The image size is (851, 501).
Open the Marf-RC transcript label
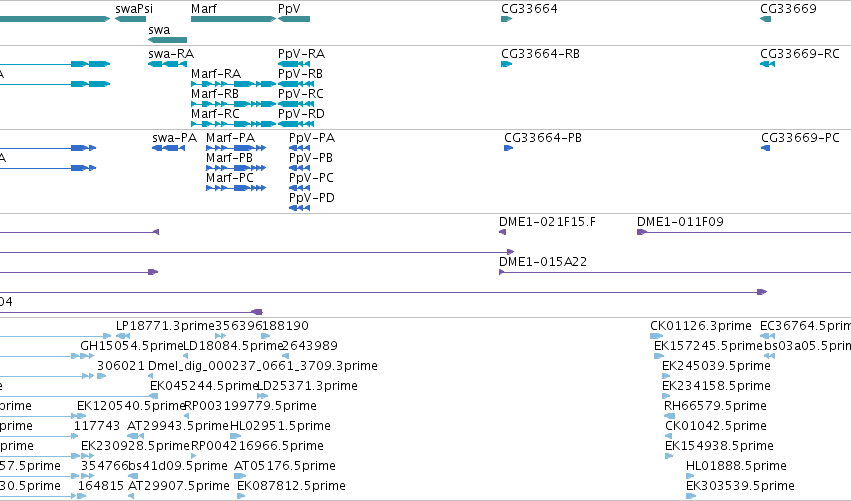(215, 114)
